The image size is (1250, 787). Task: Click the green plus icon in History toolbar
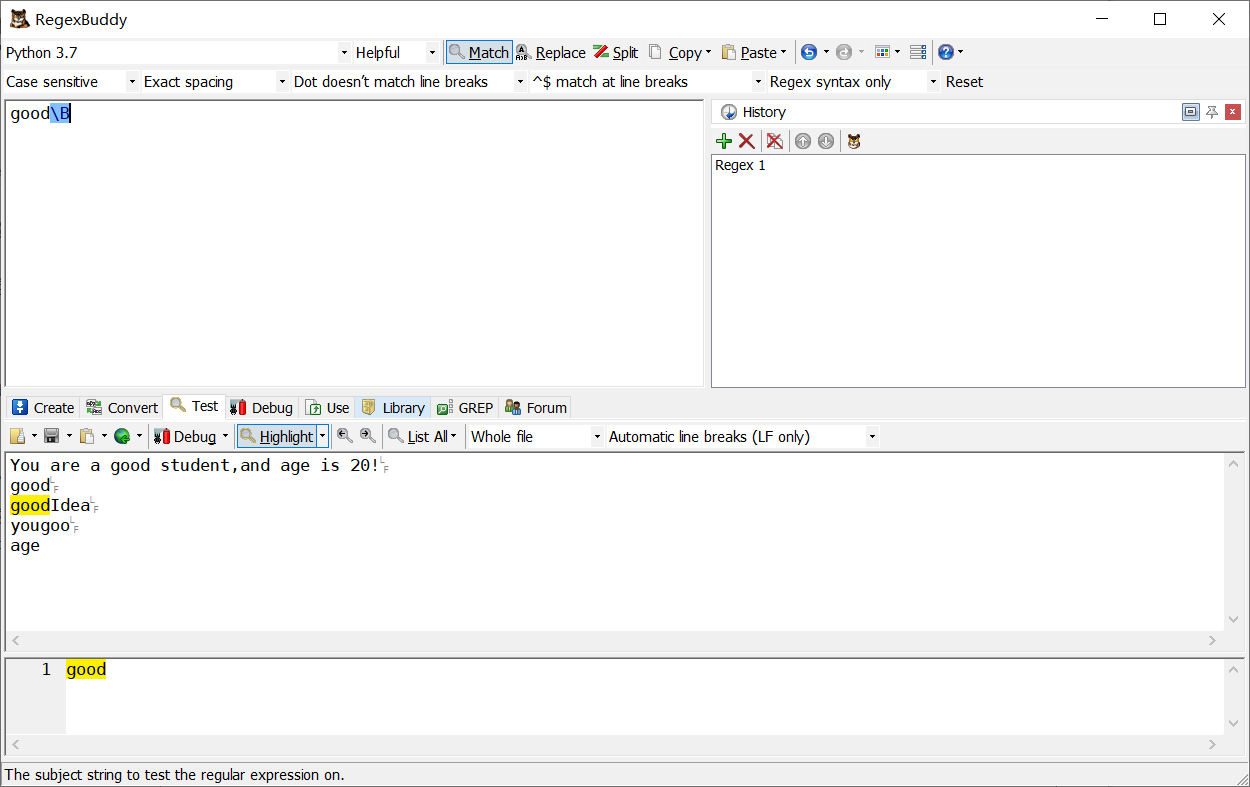724,141
